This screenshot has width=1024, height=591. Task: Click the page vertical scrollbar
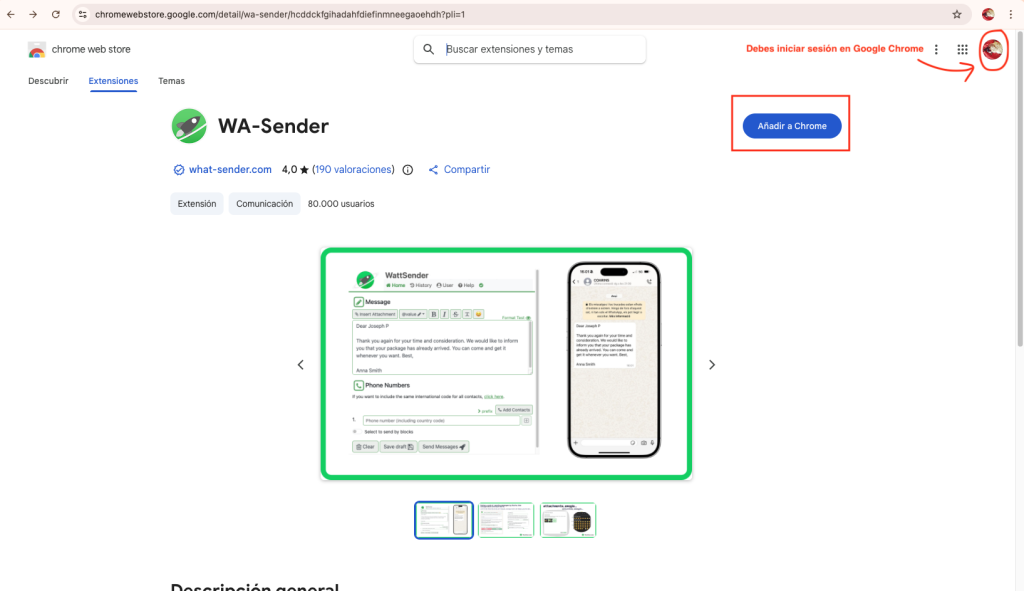[x=1019, y=189]
